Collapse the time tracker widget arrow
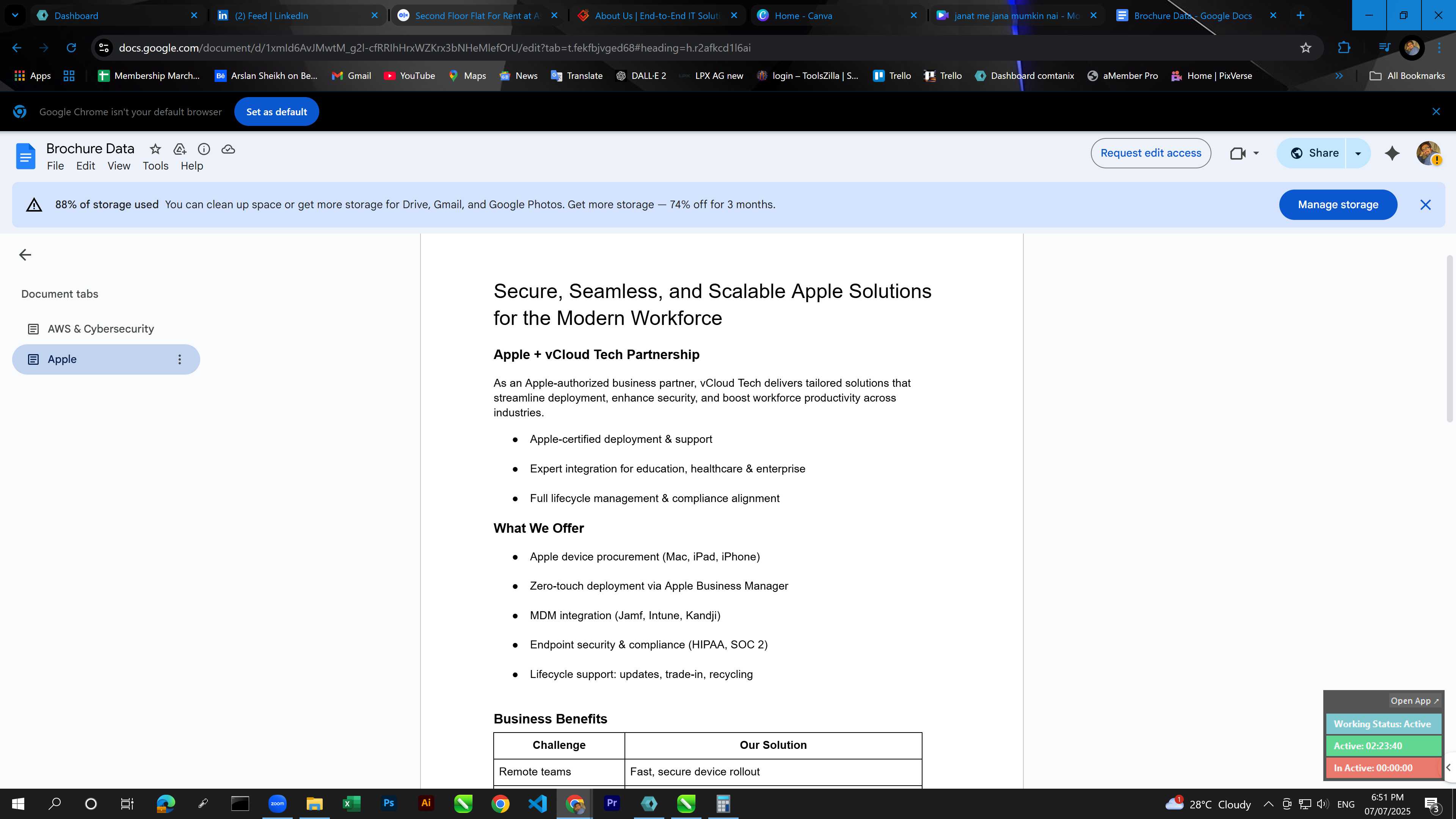The image size is (1456, 819). click(x=1448, y=767)
